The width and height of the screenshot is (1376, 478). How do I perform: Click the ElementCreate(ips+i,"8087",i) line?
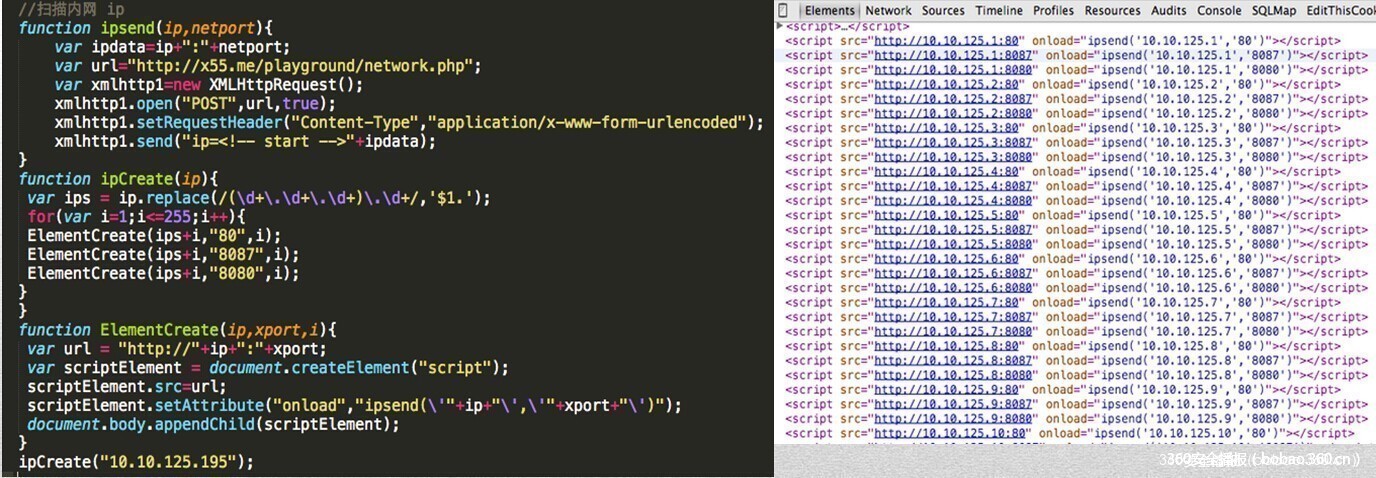pos(163,255)
